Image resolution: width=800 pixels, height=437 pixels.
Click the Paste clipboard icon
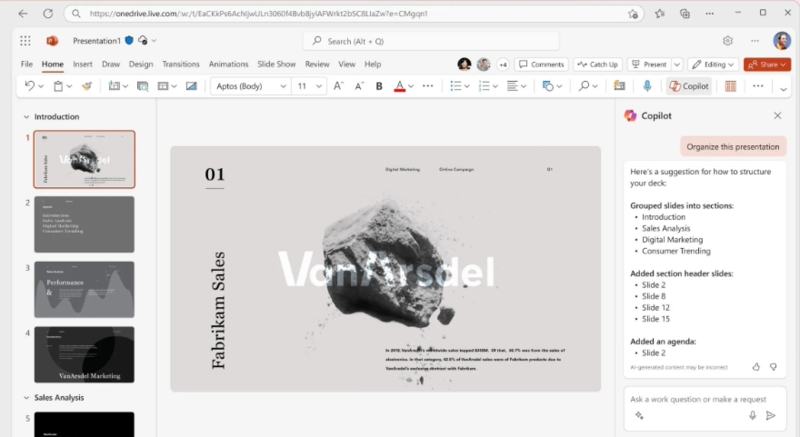(58, 86)
